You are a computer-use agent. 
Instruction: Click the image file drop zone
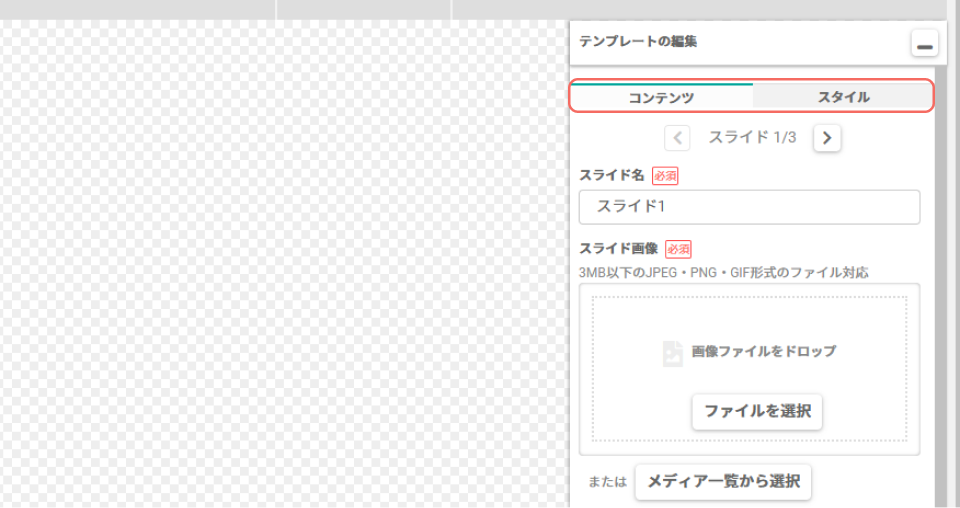(x=749, y=368)
